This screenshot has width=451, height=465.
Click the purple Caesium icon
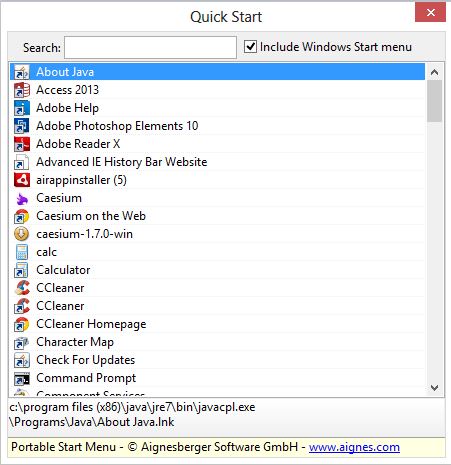(22, 198)
